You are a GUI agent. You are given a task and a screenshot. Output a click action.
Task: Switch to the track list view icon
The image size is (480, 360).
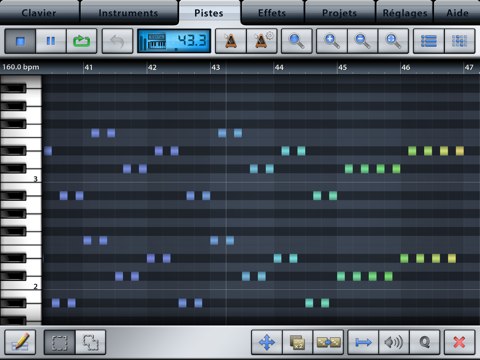429,41
